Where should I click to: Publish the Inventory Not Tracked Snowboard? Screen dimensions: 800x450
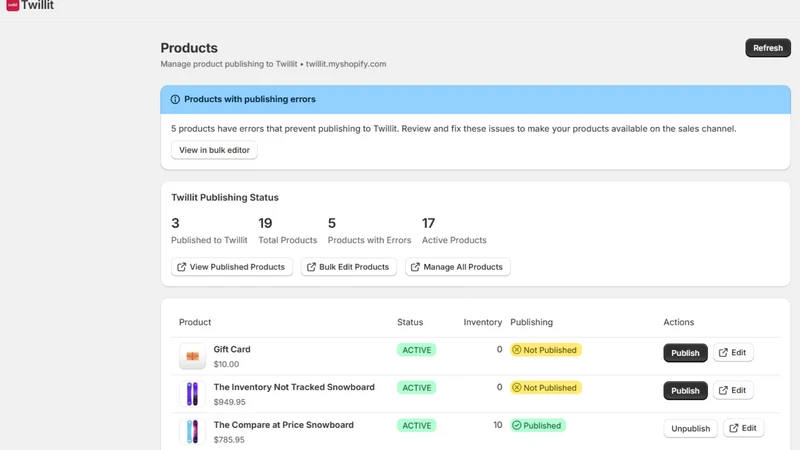tap(685, 391)
